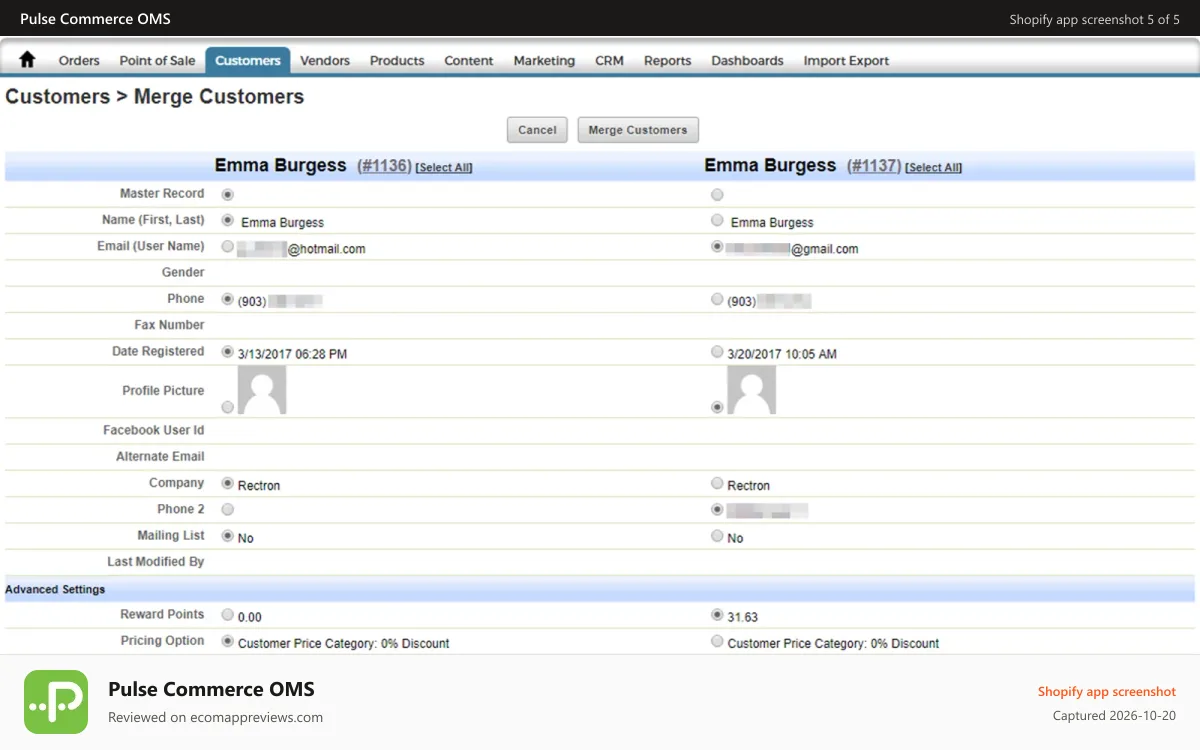The image size is (1200, 750).
Task: Open the Marketing tab
Action: coord(544,61)
